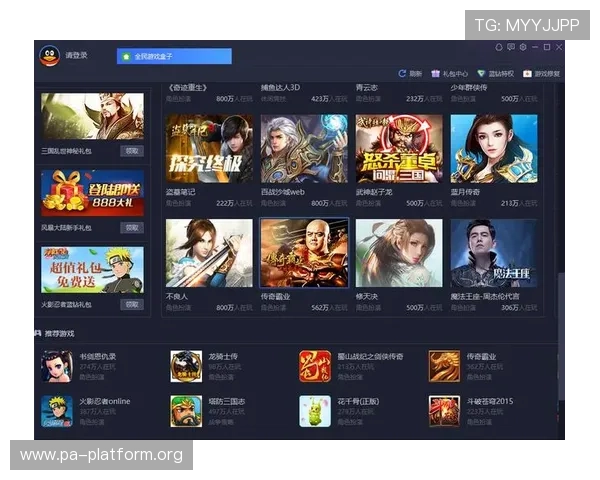Click the 传奇霸业 icon in recommended games
The height and width of the screenshot is (480, 600).
click(444, 366)
